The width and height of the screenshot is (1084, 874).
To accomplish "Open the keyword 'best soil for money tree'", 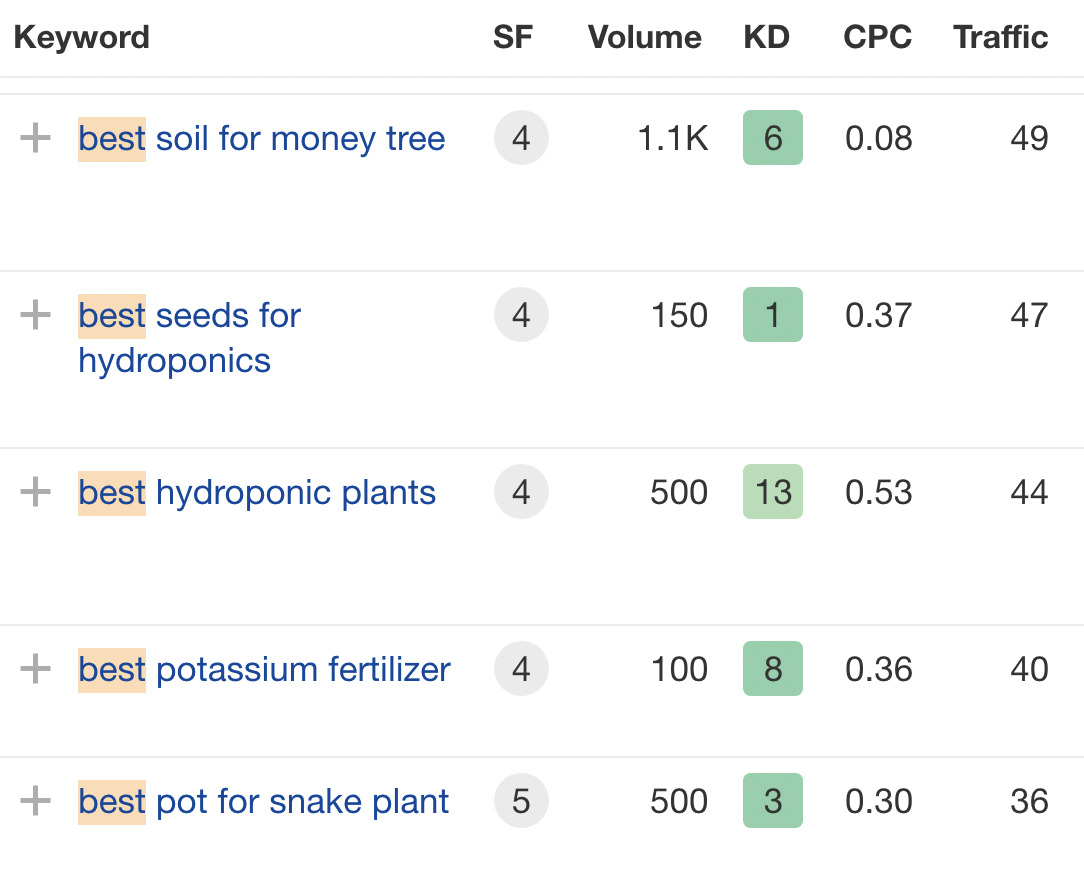I will tap(261, 138).
